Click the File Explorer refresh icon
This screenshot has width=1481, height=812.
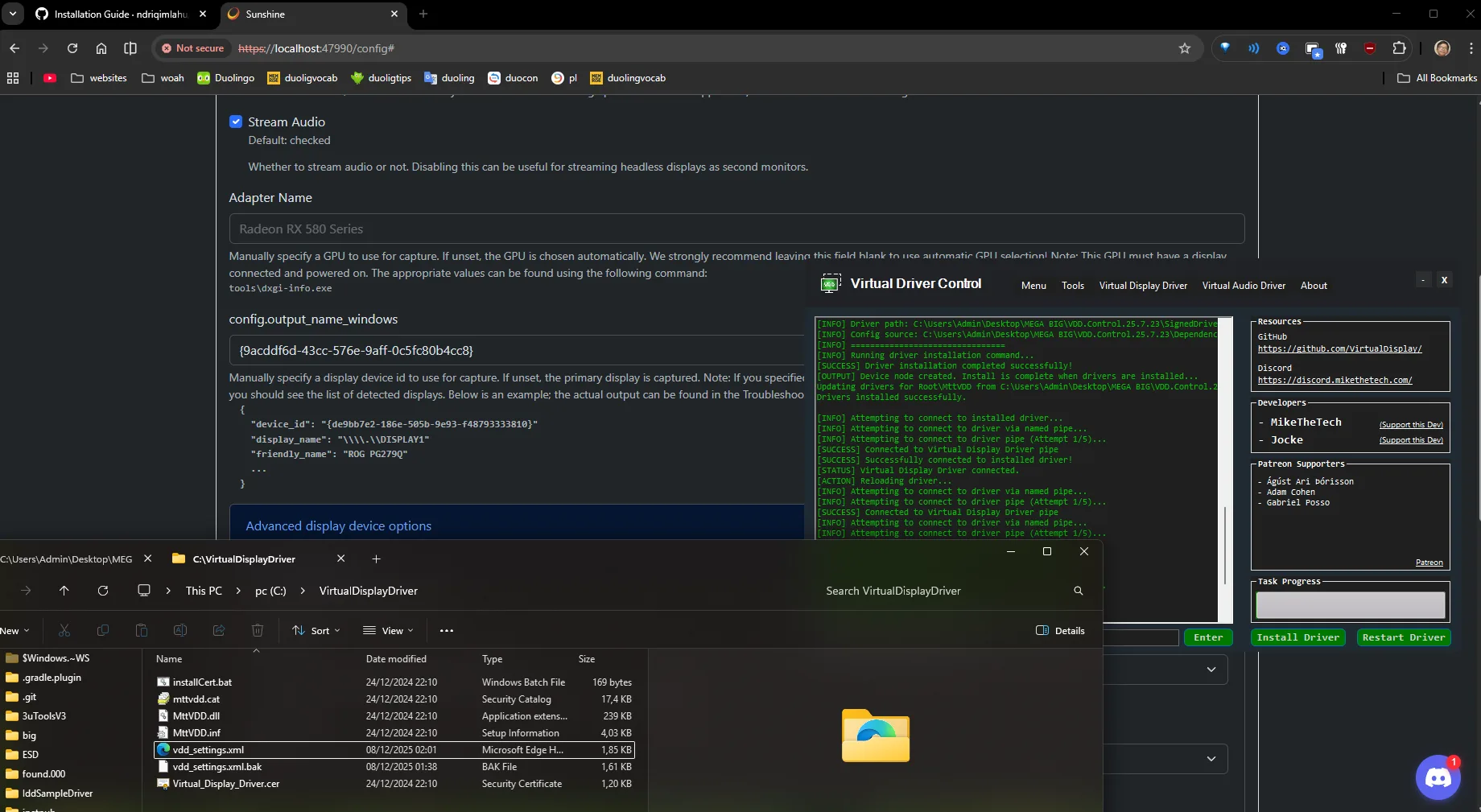pyautogui.click(x=103, y=591)
